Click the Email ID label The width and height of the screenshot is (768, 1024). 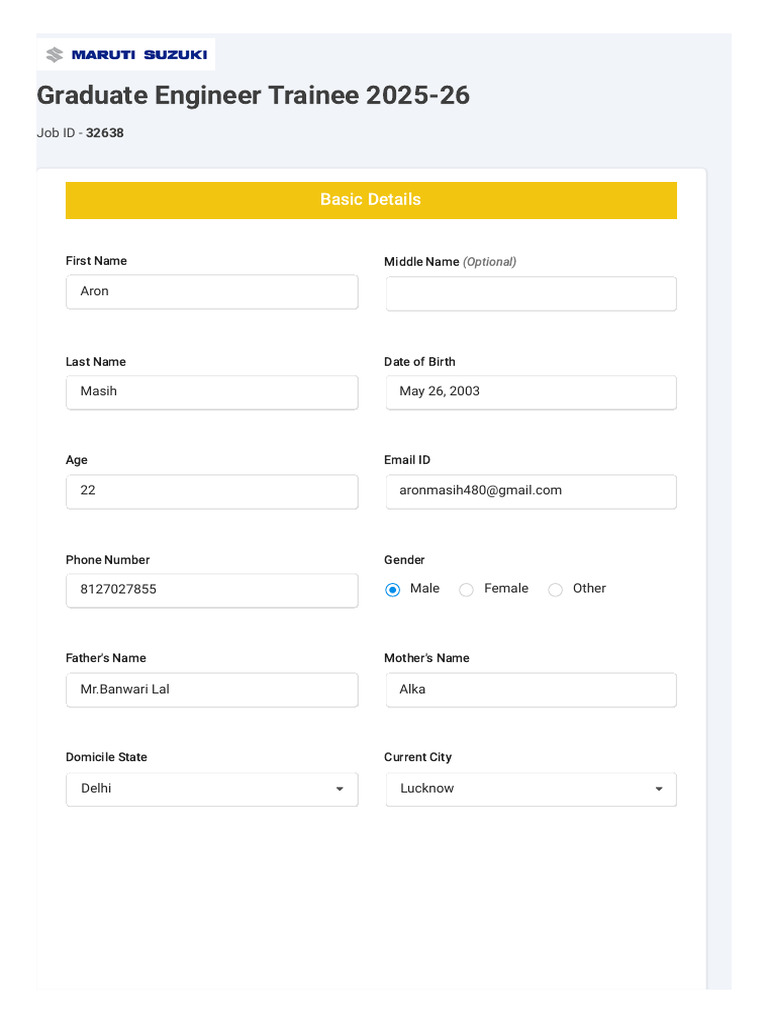point(407,460)
